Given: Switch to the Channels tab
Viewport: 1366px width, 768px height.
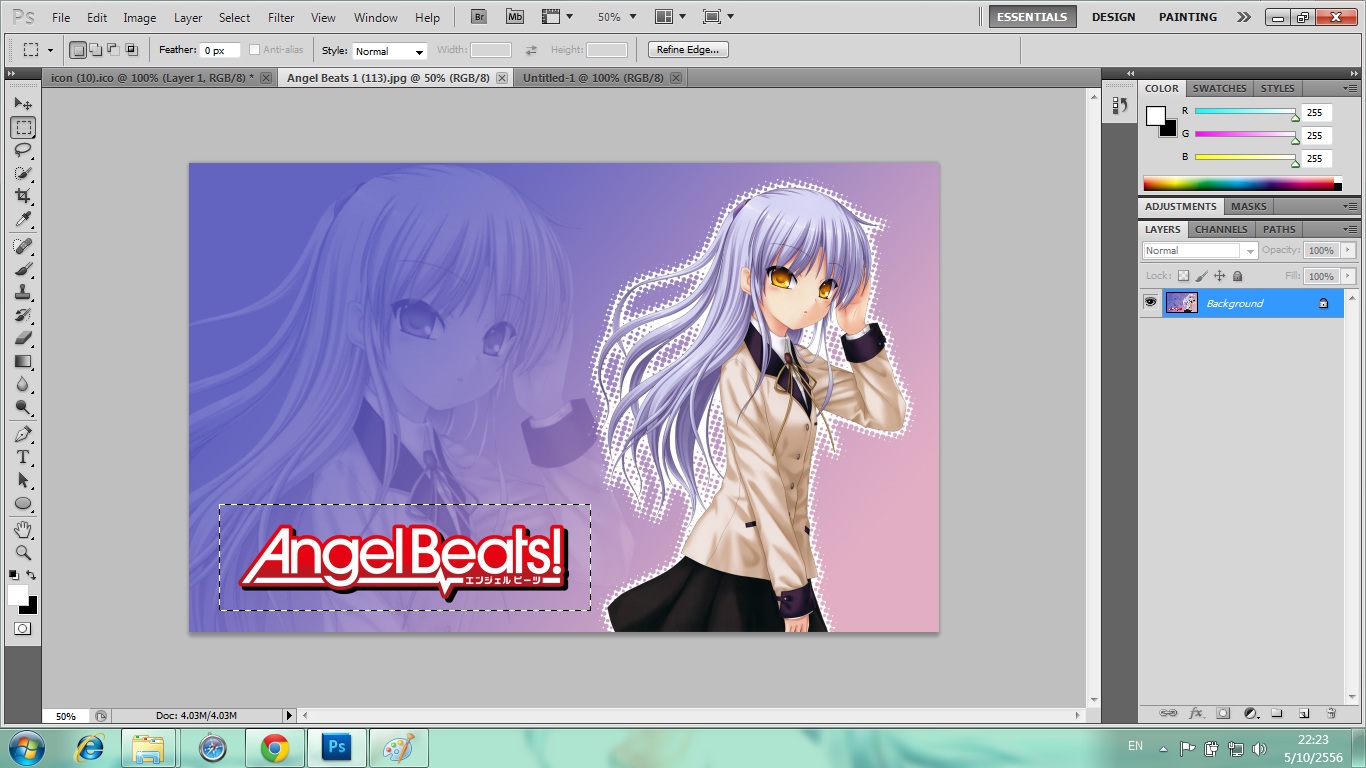Looking at the screenshot, I should pos(1221,229).
